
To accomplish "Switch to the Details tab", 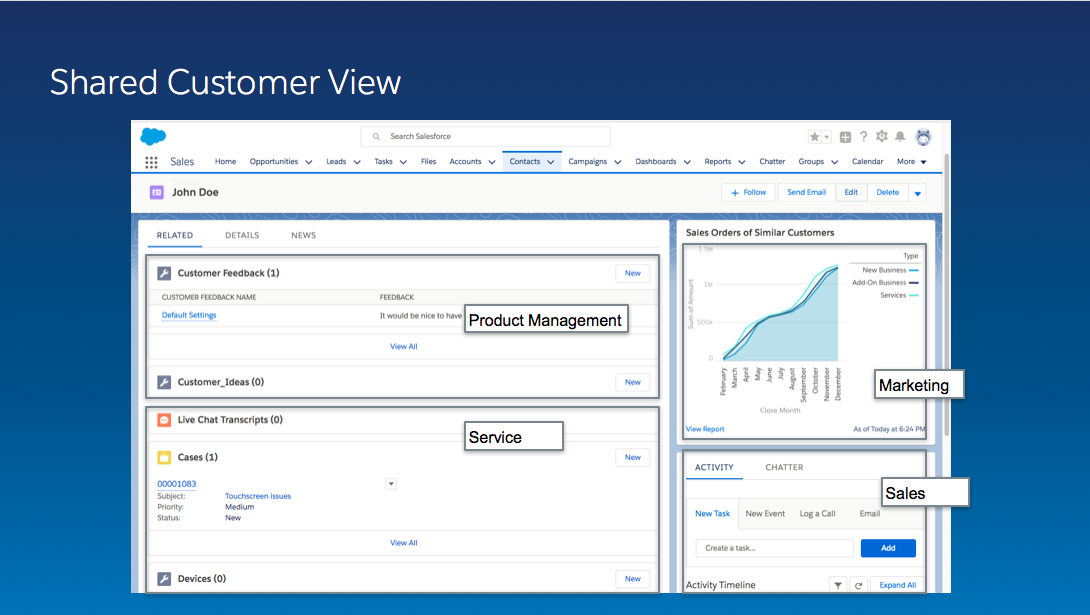I will [x=242, y=236].
